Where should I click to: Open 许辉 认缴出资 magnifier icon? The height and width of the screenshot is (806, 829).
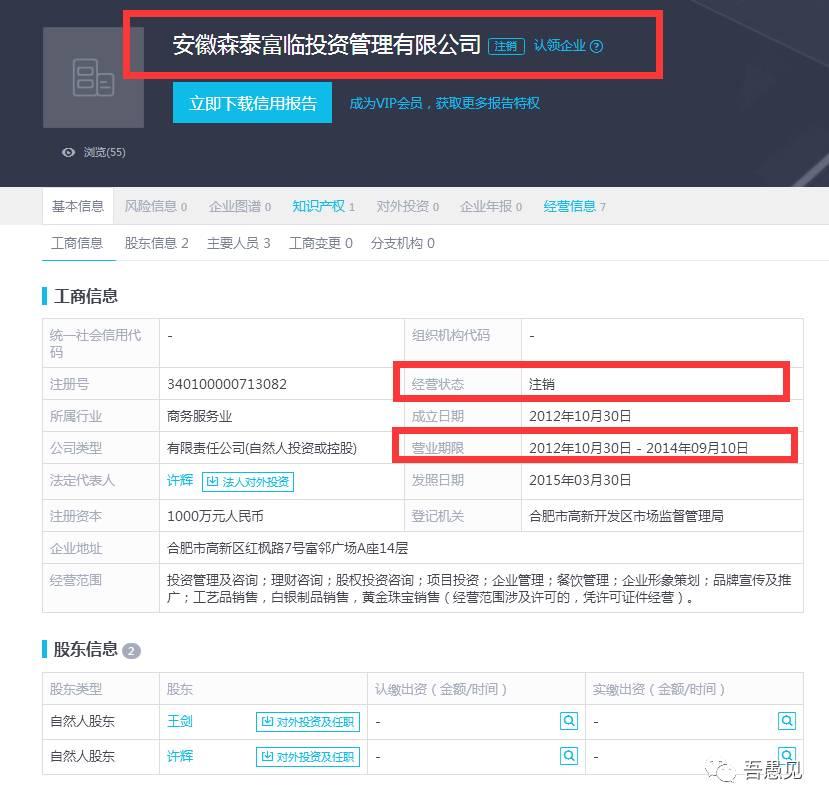pos(569,756)
